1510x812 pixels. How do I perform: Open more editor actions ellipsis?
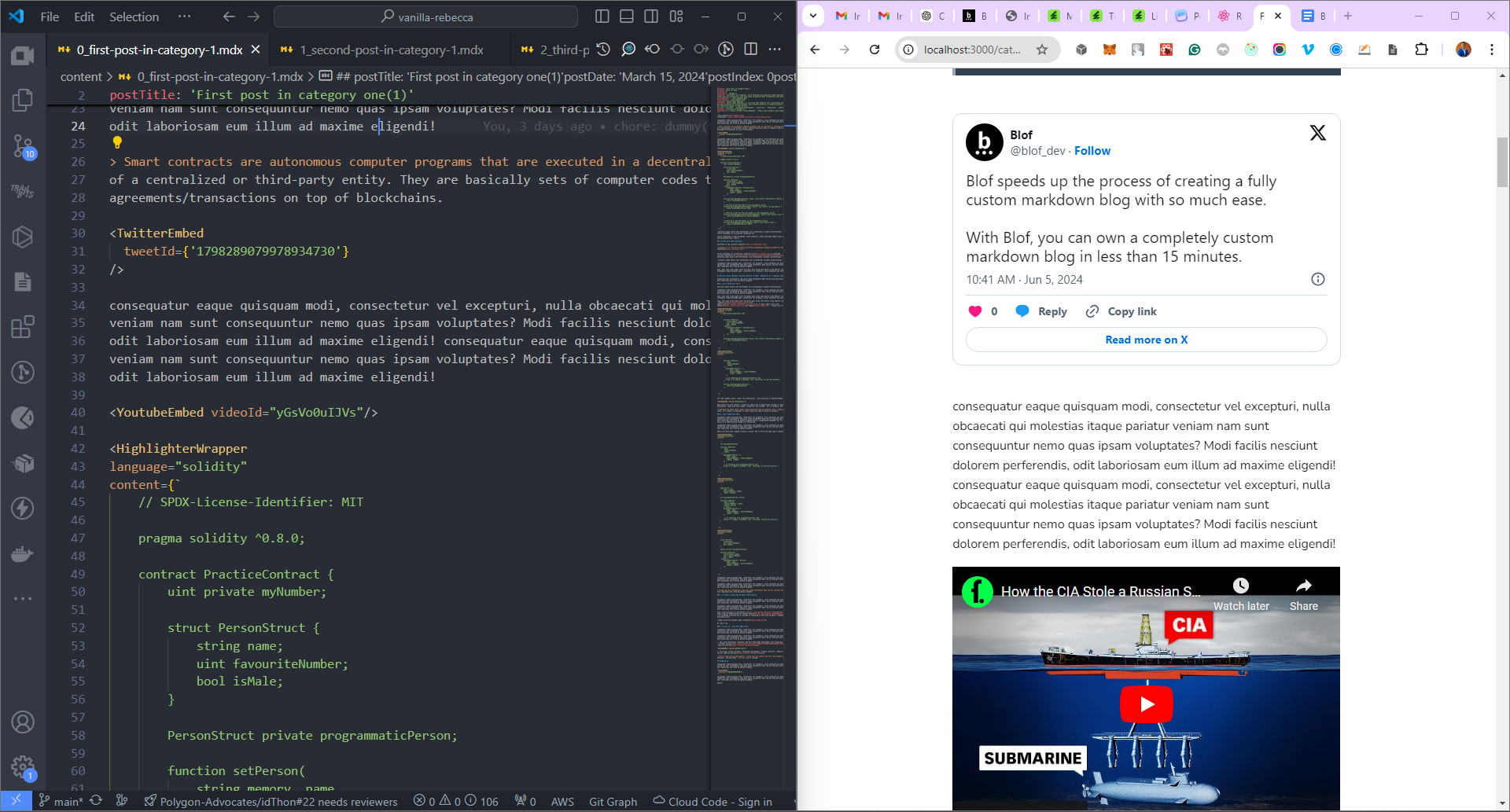(x=775, y=49)
